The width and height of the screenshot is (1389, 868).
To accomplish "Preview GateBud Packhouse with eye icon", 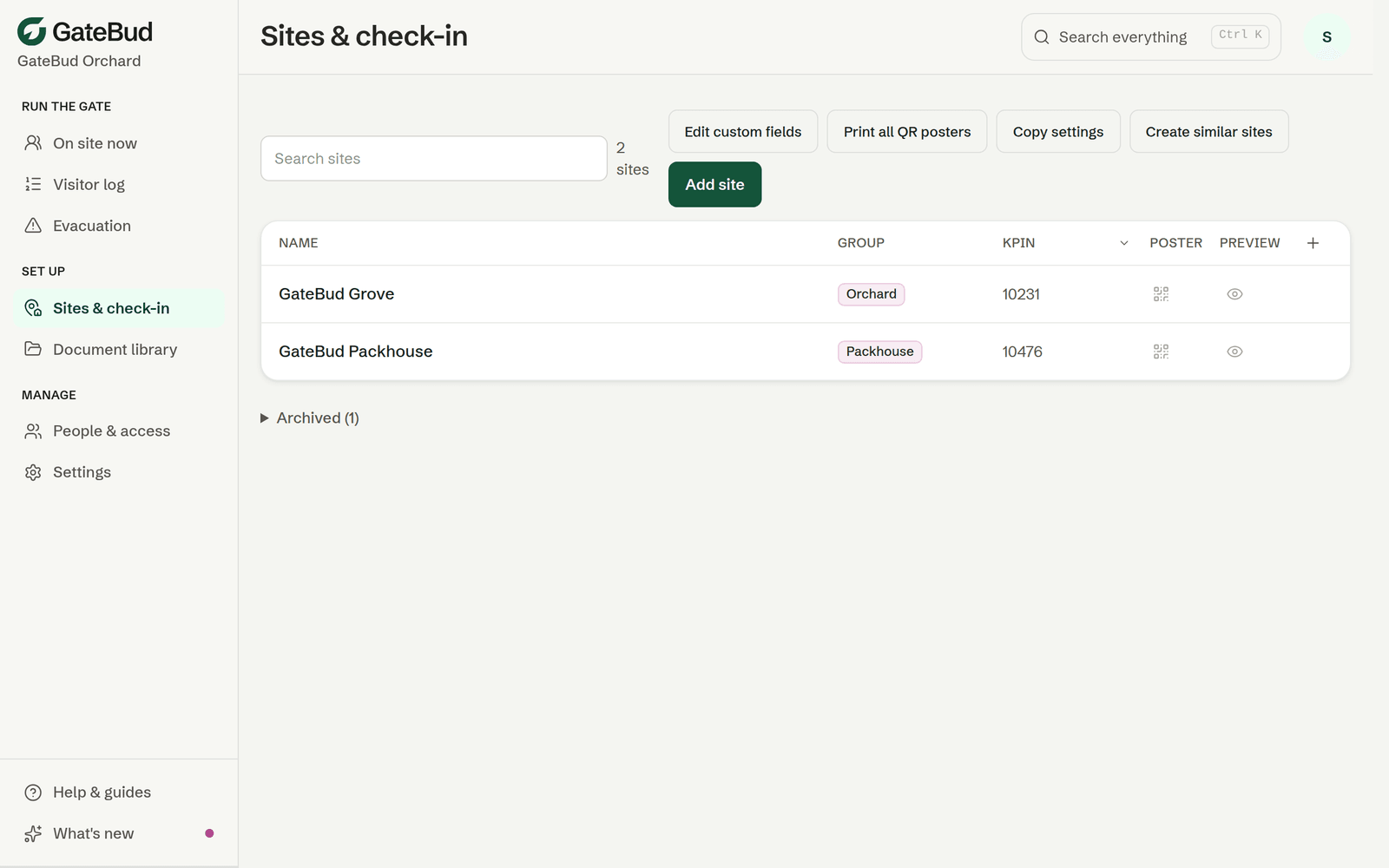I will (1234, 352).
